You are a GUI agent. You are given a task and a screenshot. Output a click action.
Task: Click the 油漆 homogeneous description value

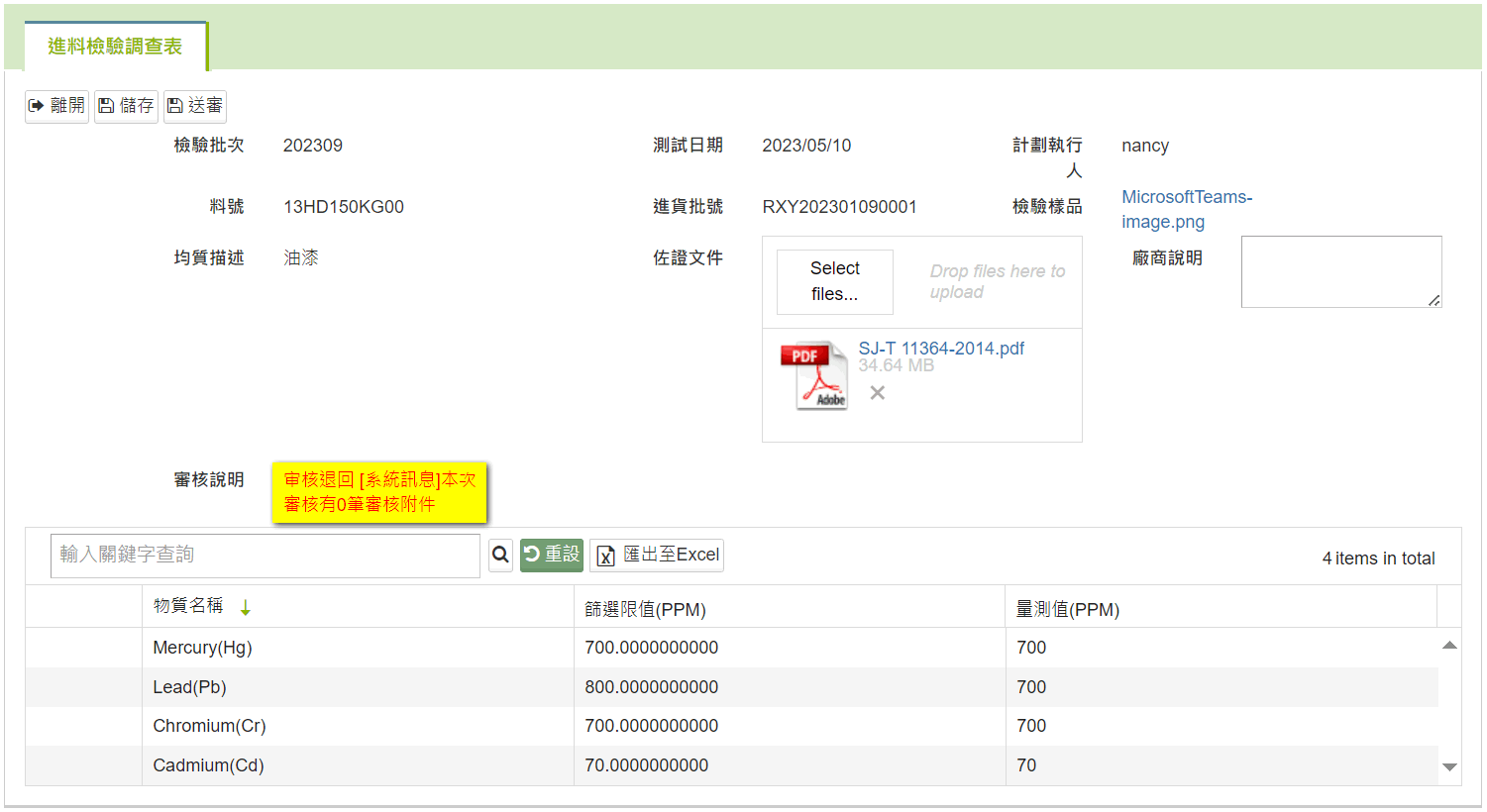coord(301,257)
